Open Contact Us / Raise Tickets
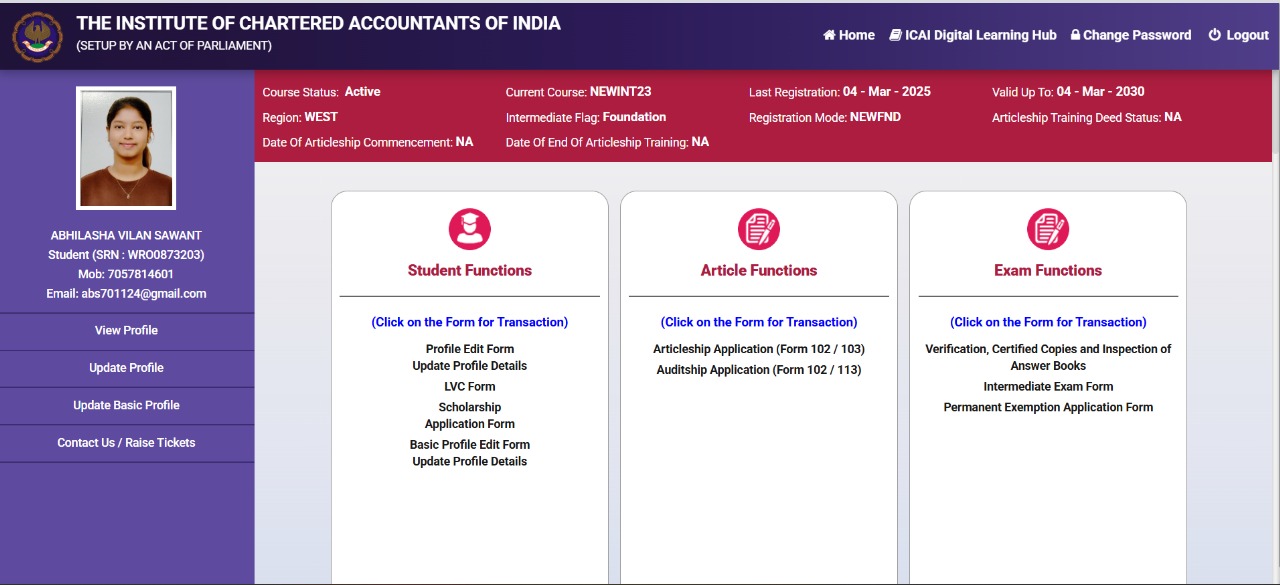1280x585 pixels. point(126,443)
